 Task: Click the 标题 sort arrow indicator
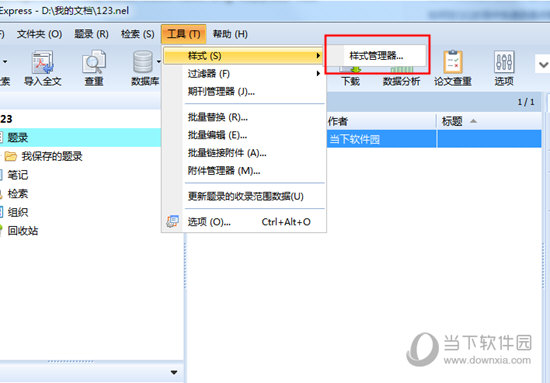(474, 121)
